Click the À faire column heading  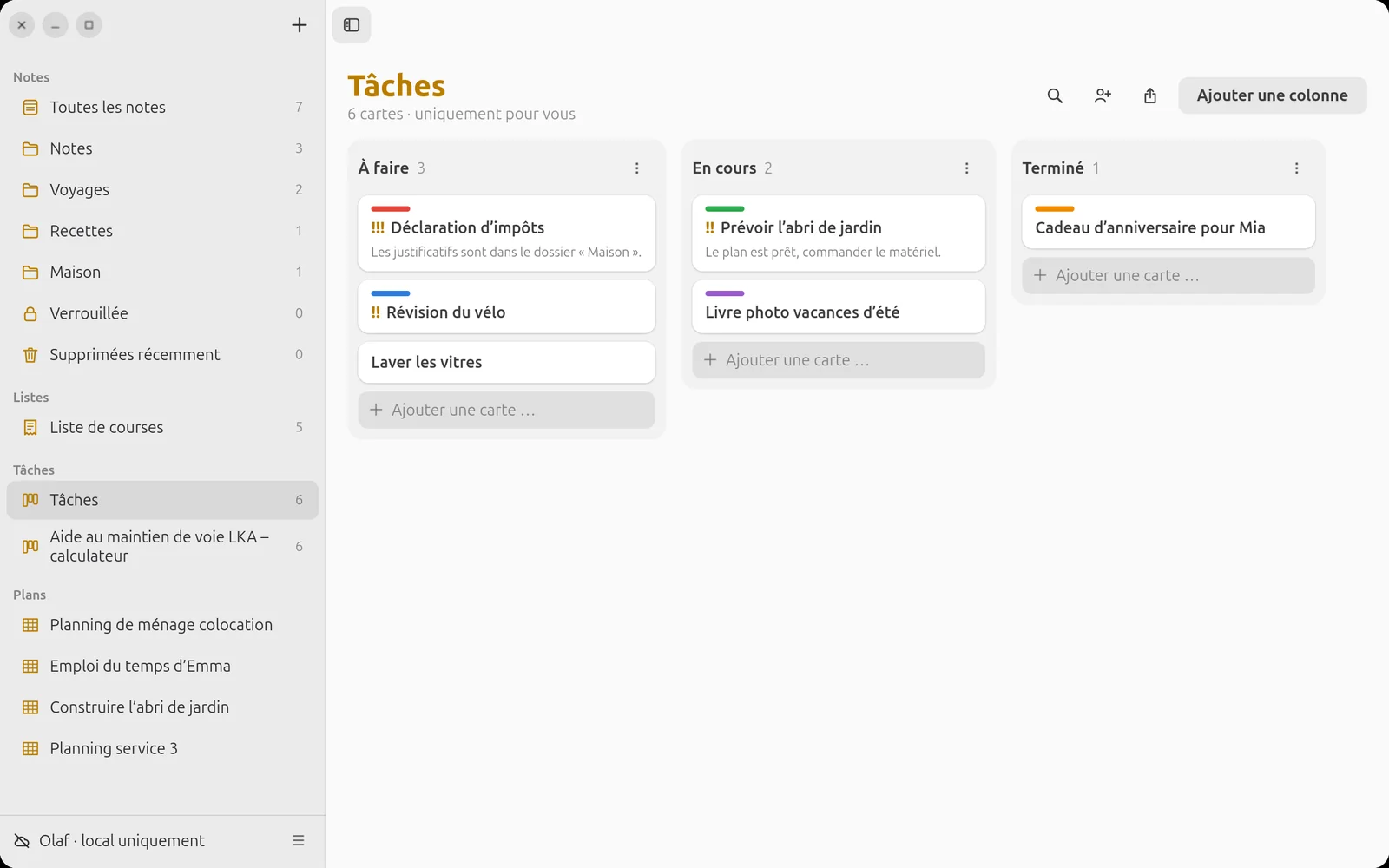tap(384, 168)
